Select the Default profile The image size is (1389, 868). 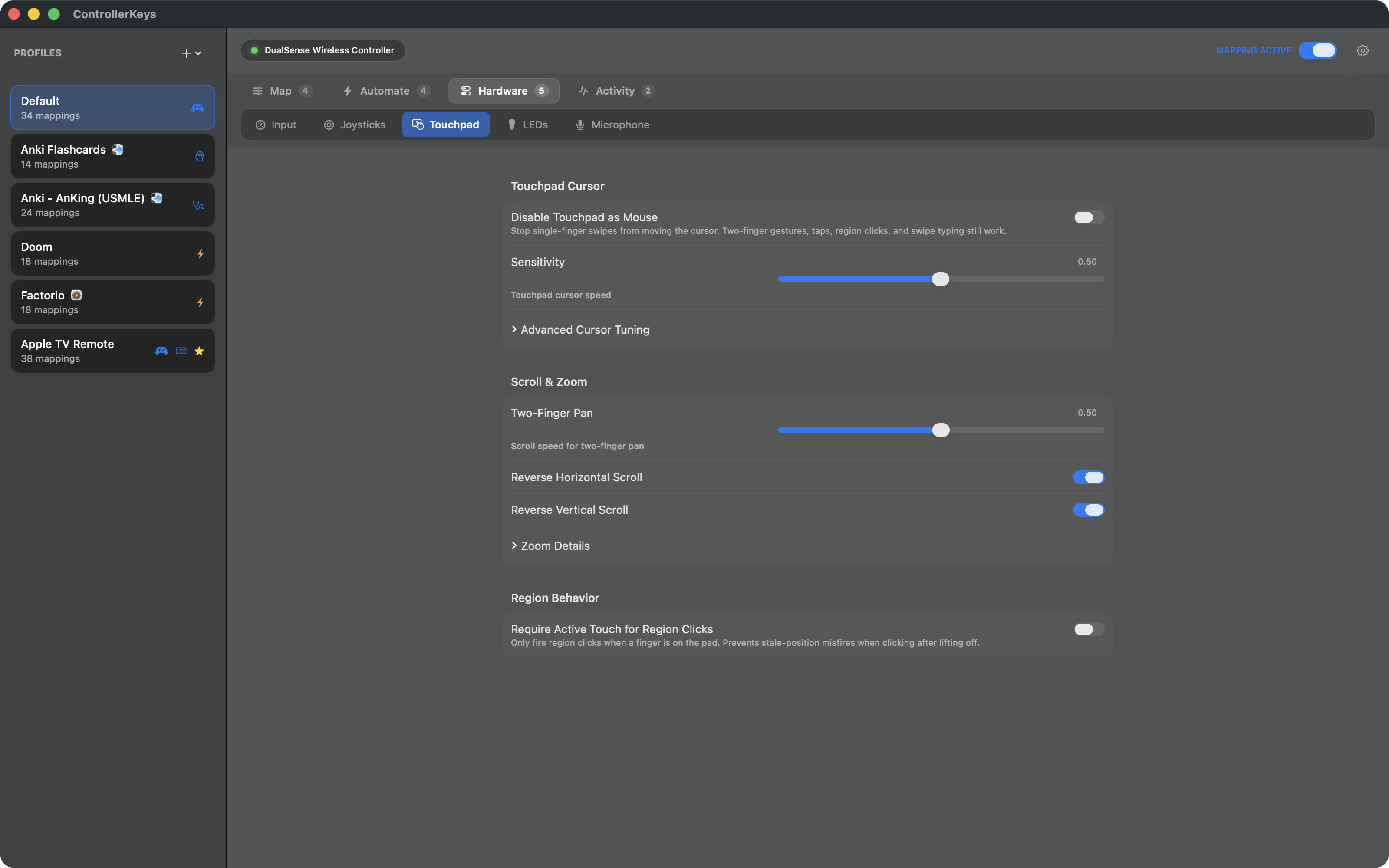(x=112, y=108)
